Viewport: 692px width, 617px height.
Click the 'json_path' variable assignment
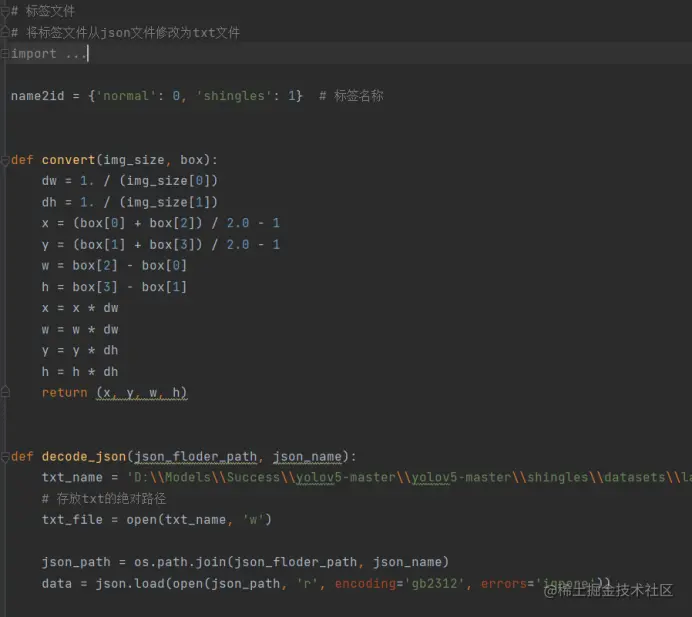(76, 562)
